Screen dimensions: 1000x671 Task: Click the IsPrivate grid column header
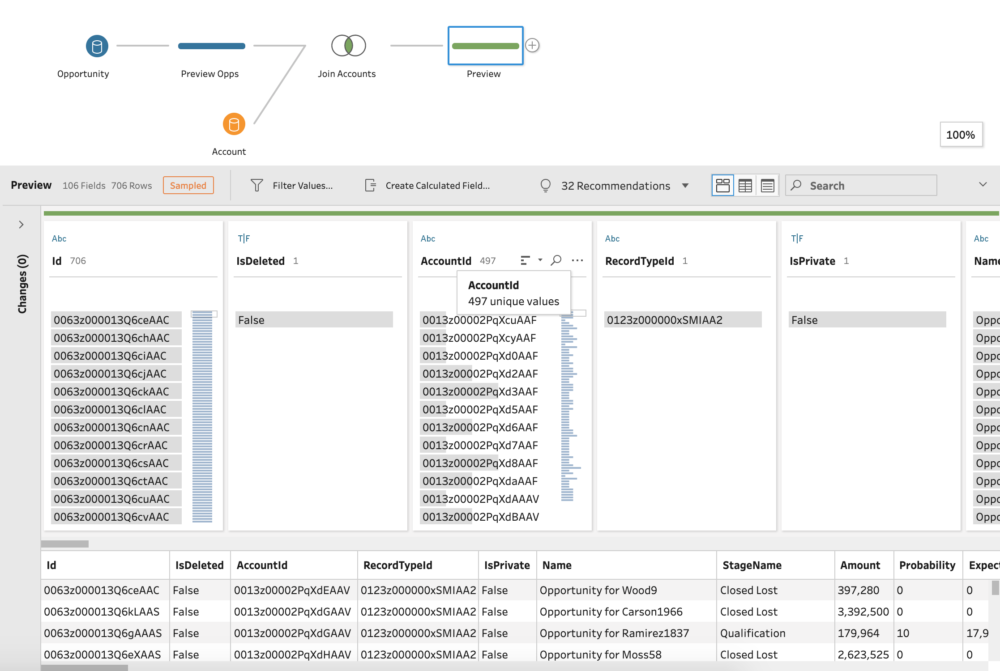[x=508, y=565]
